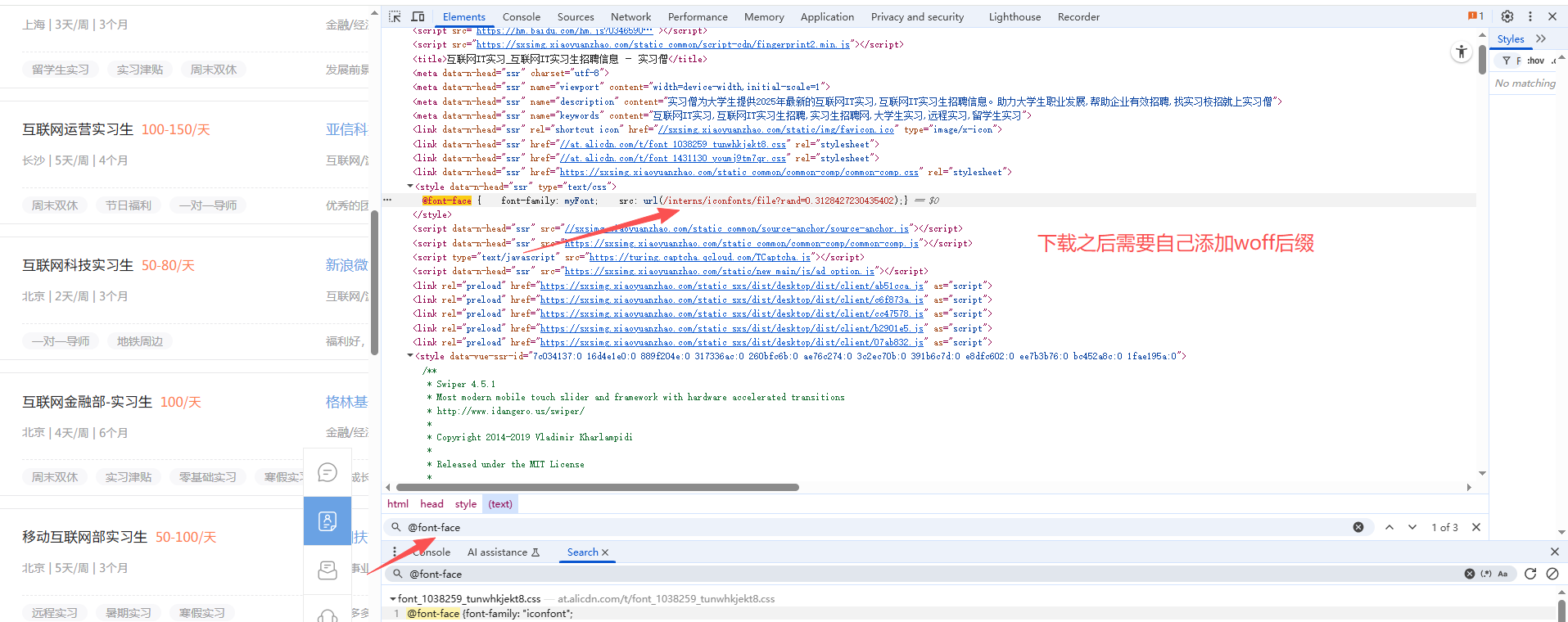Open the TCaptcha.js script link
1568x622 pixels.
pyautogui.click(x=700, y=257)
